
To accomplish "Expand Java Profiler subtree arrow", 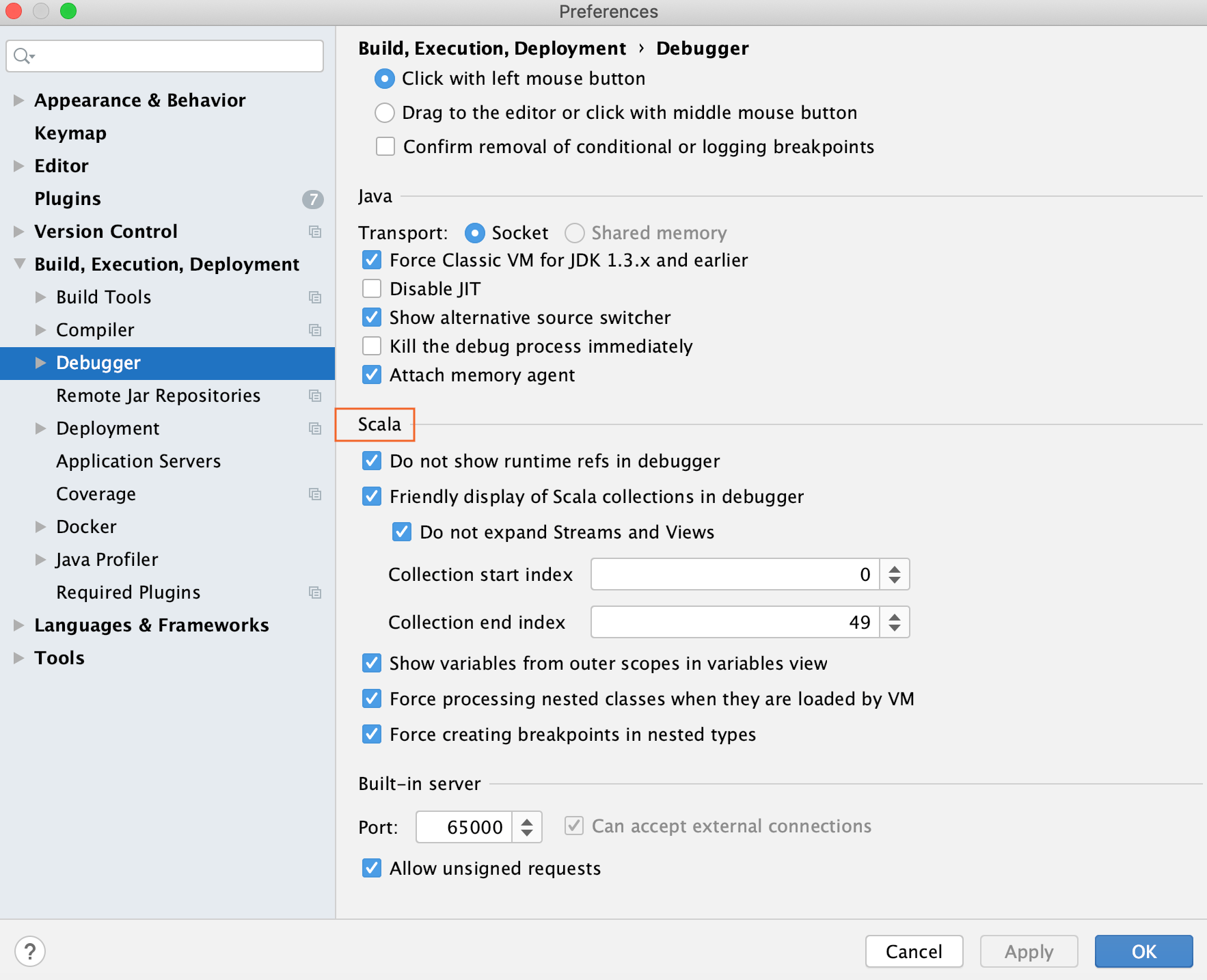I will pos(41,560).
